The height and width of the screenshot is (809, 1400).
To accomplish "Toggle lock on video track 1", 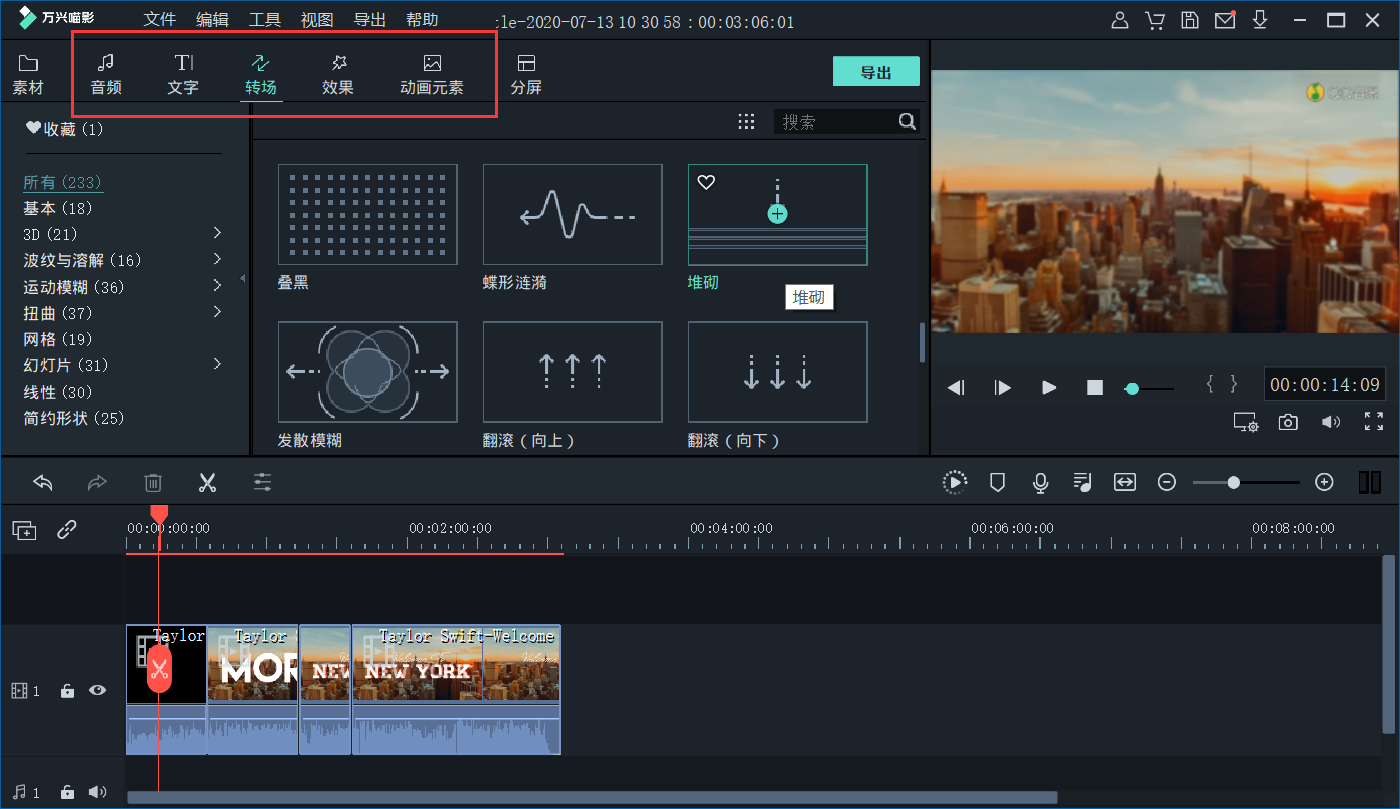I will 67,690.
